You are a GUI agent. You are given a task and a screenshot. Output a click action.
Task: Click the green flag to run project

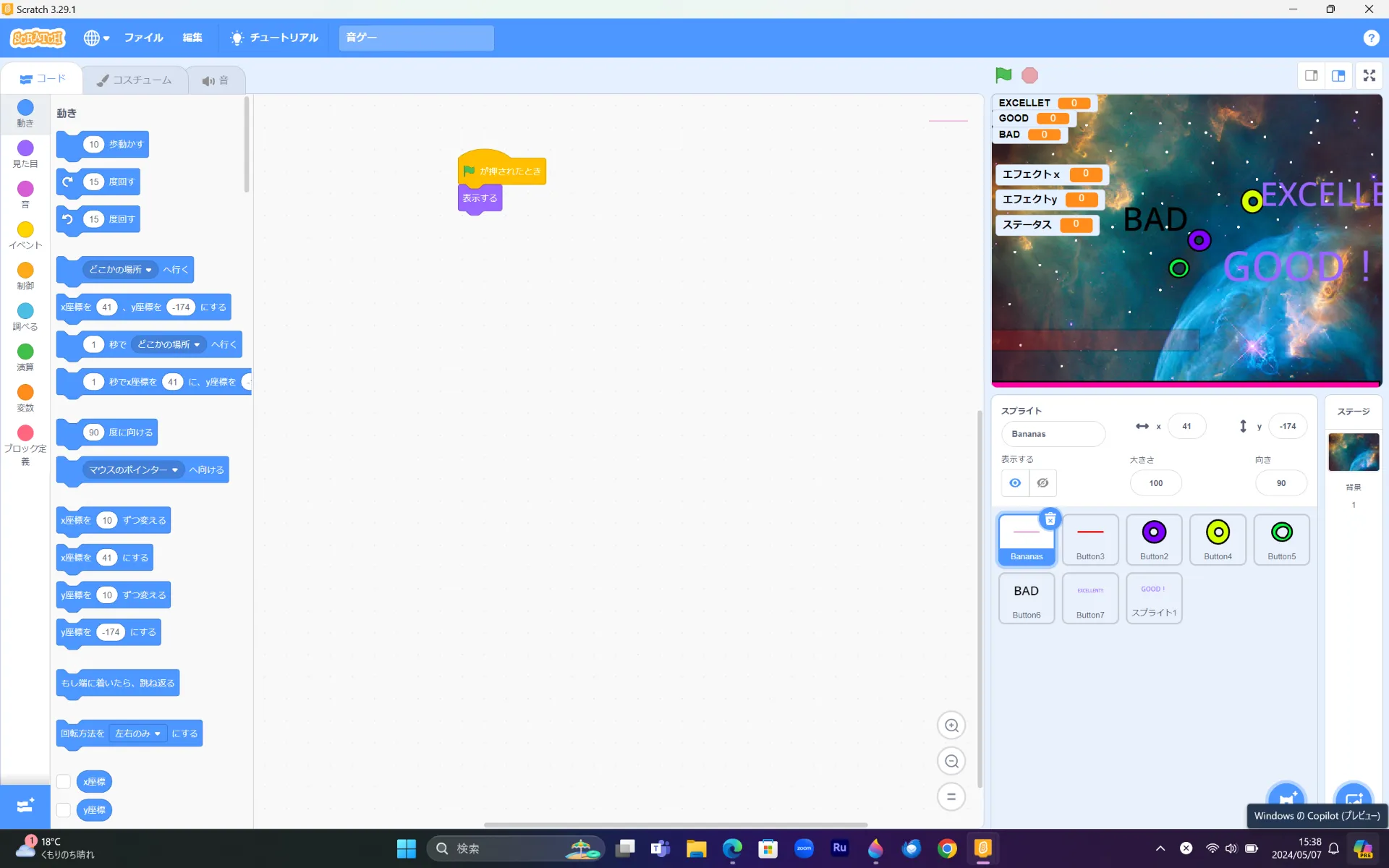1003,75
